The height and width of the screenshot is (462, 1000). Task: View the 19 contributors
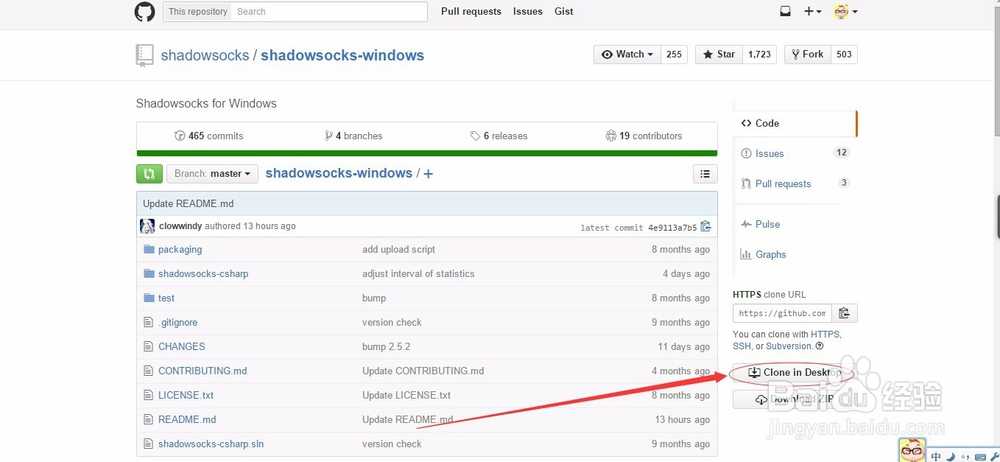pos(643,136)
